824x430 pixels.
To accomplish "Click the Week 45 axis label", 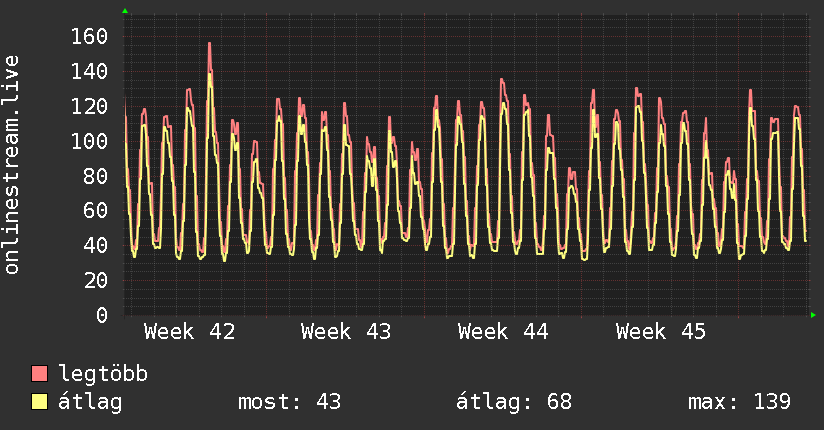I will [x=661, y=332].
